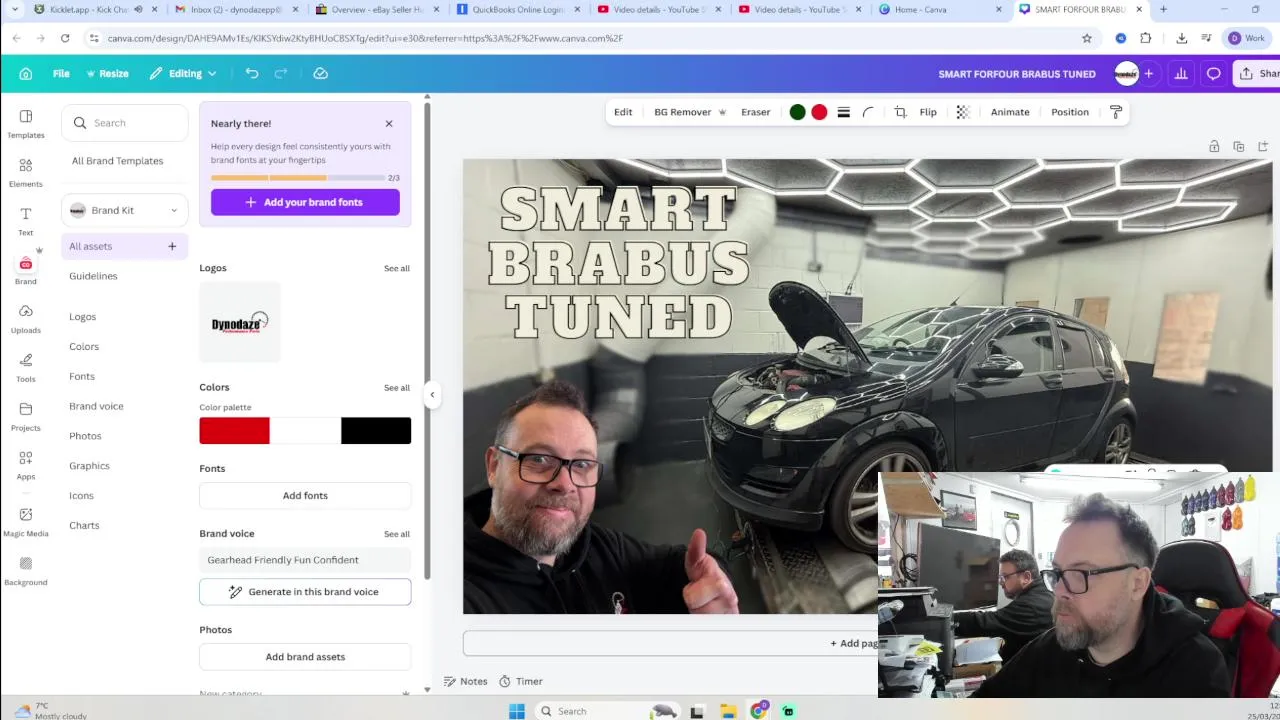Select Graphics category in brand list
Screen dimensions: 1280x720
pyautogui.click(x=89, y=466)
